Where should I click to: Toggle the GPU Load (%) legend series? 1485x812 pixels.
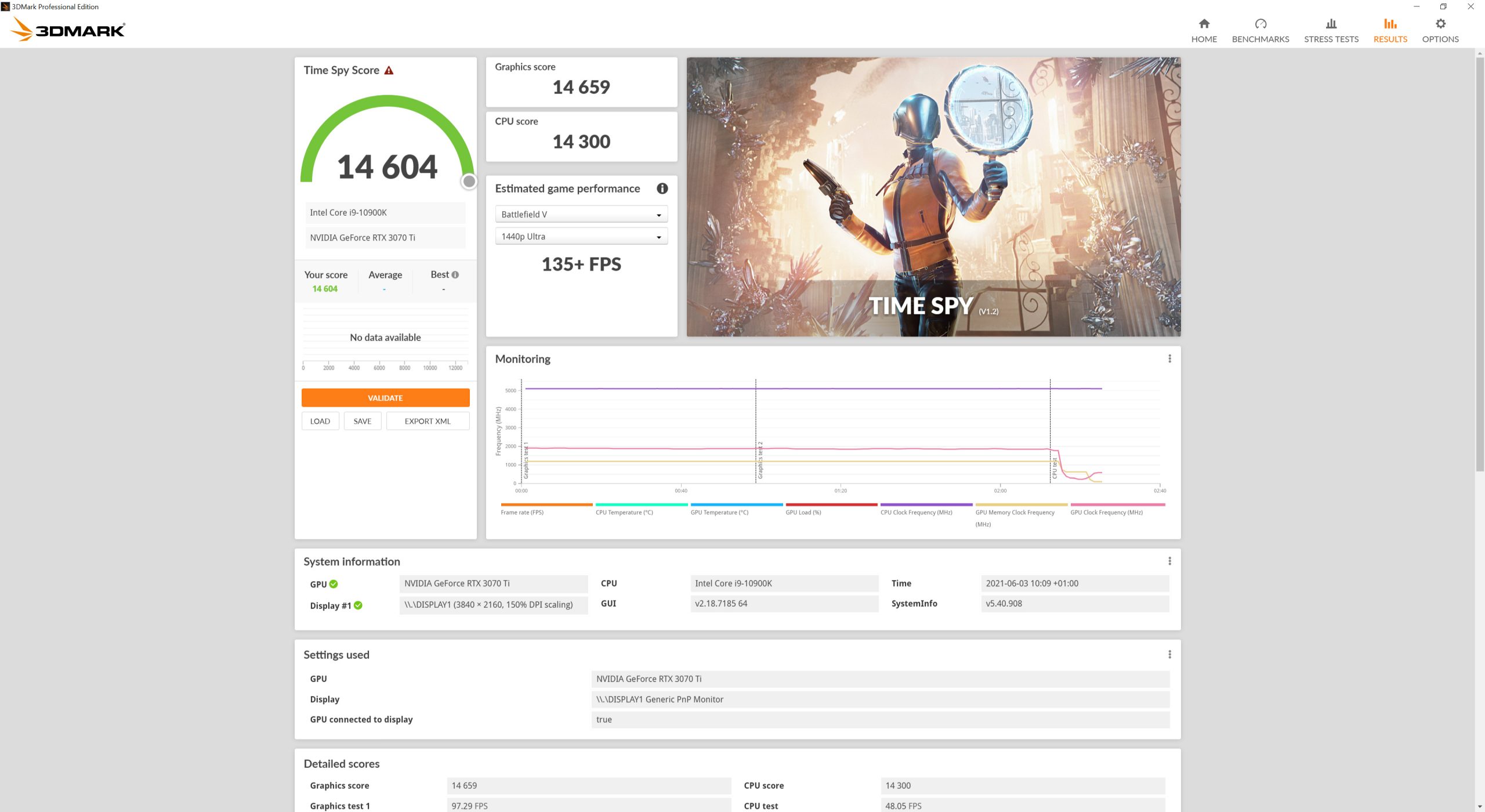pos(803,512)
